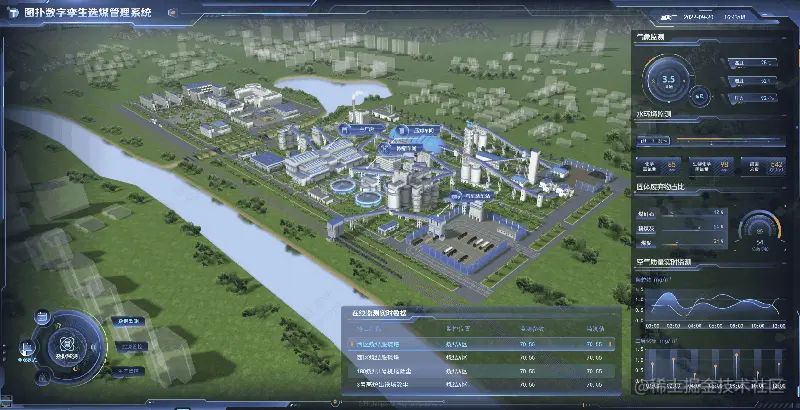The image size is (800, 410).
Task: Click the scene label beside the smoking chimney
Action: click(x=362, y=130)
